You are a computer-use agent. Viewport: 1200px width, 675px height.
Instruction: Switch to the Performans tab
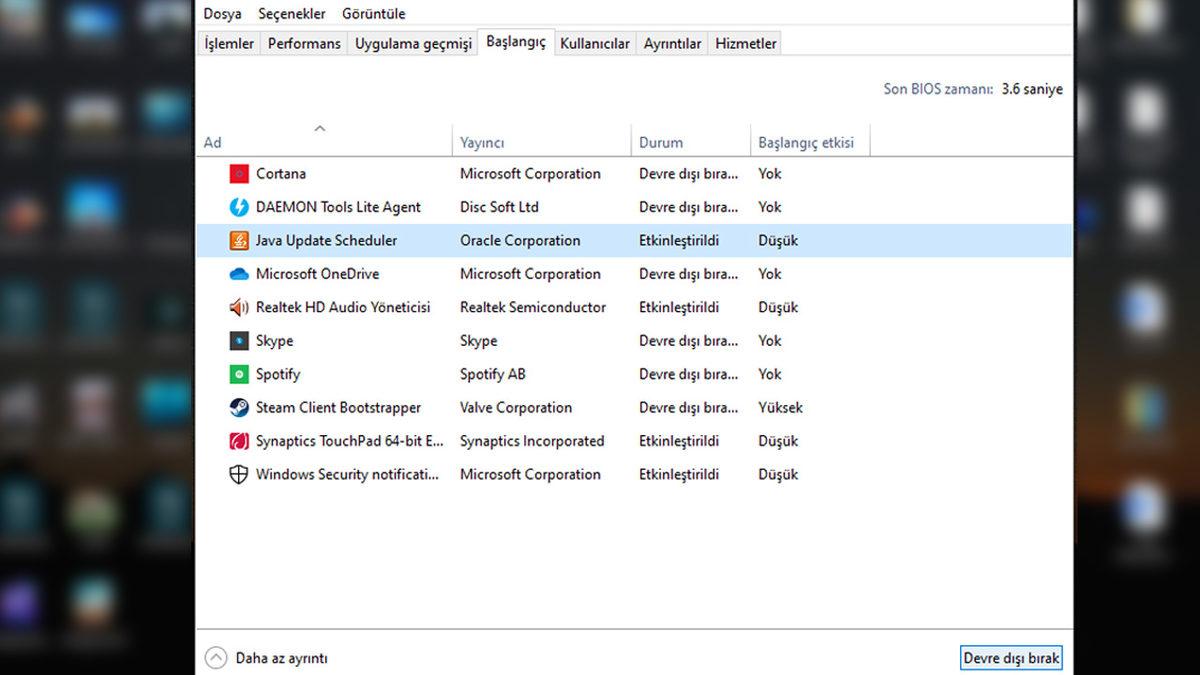coord(303,43)
